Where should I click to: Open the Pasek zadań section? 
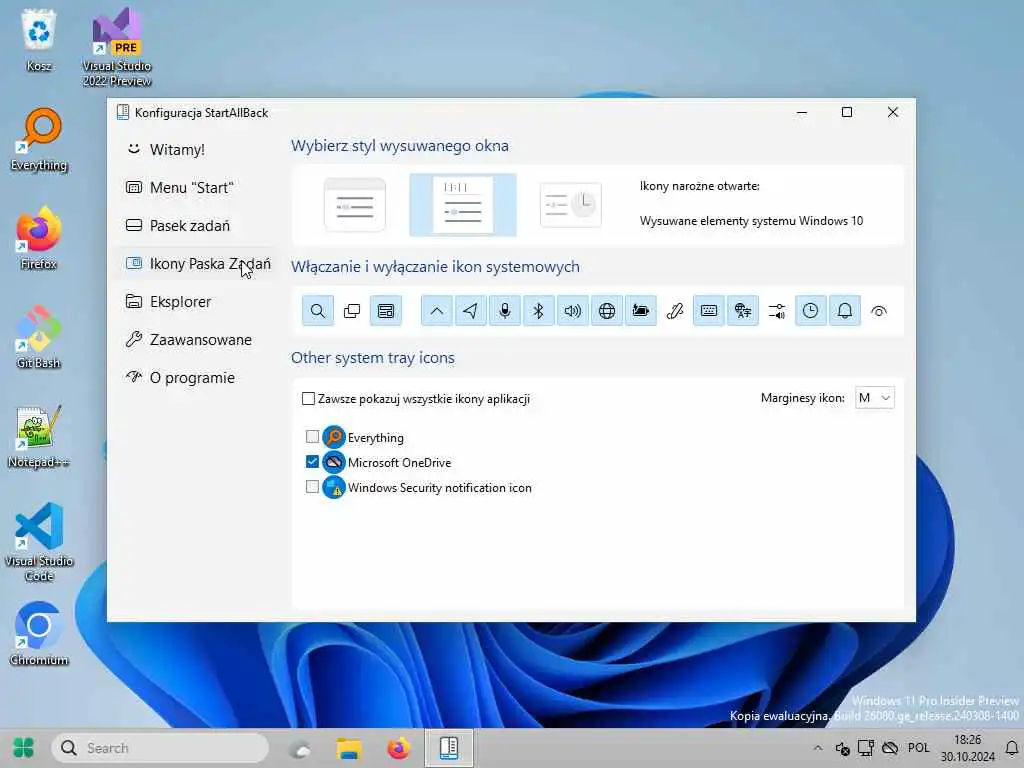coord(197,225)
